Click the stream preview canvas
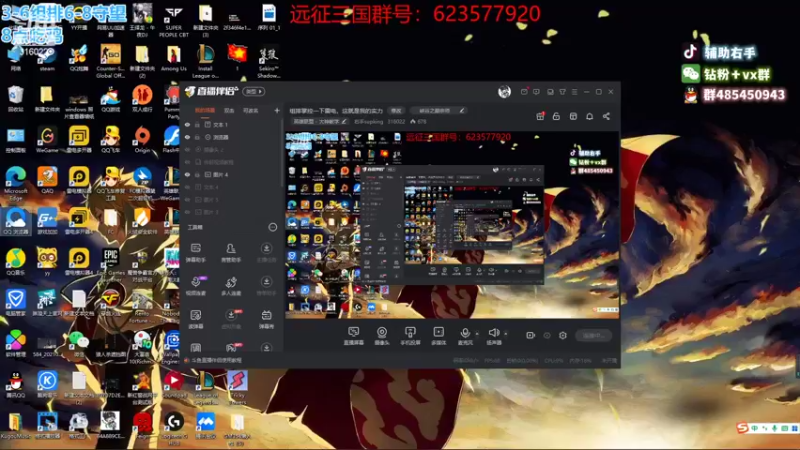This screenshot has height=450, width=800. click(452, 224)
